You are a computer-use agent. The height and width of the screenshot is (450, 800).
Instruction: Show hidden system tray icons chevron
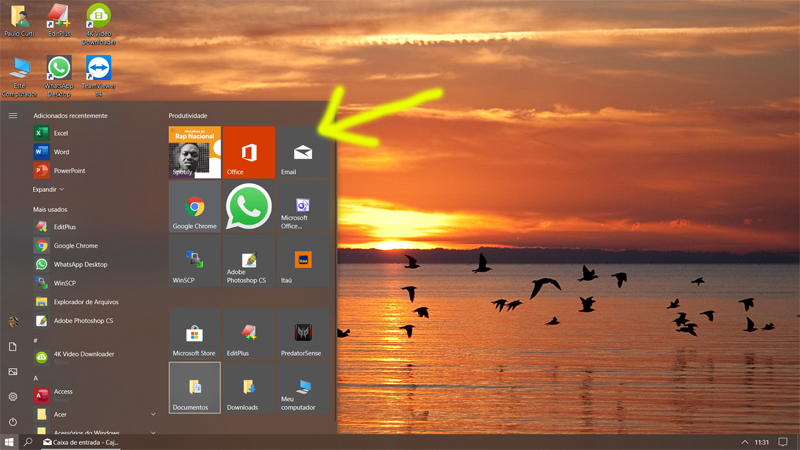(744, 442)
